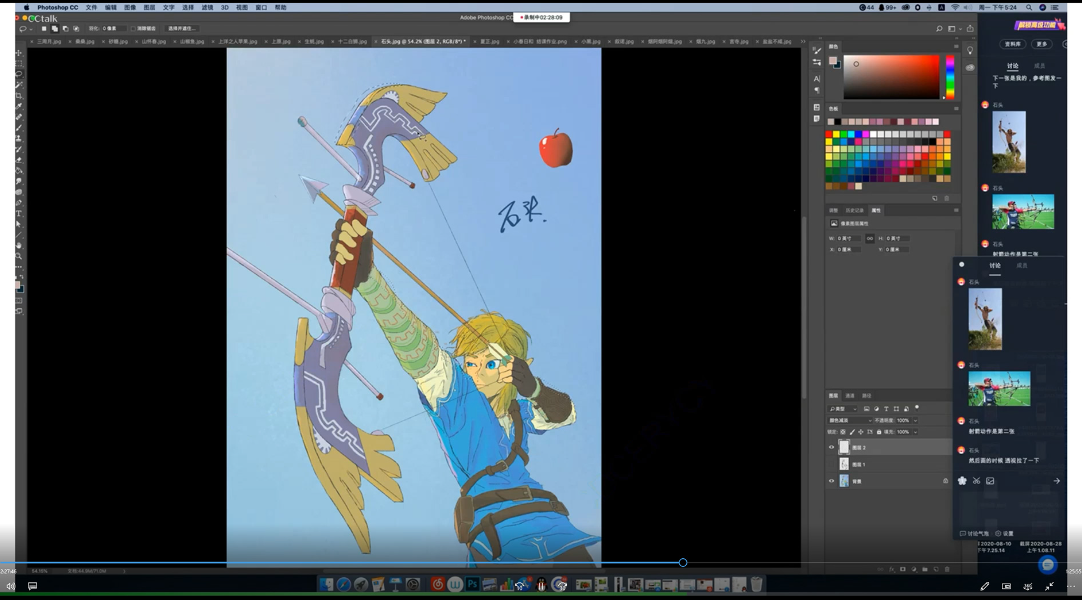Screen dimensions: 1082x600
Task: Click the emoji flower icon in chat
Action: click(x=963, y=481)
